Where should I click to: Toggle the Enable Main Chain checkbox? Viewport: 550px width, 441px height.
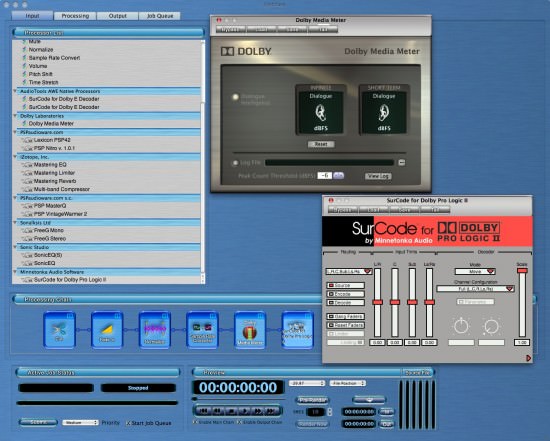[x=195, y=422]
